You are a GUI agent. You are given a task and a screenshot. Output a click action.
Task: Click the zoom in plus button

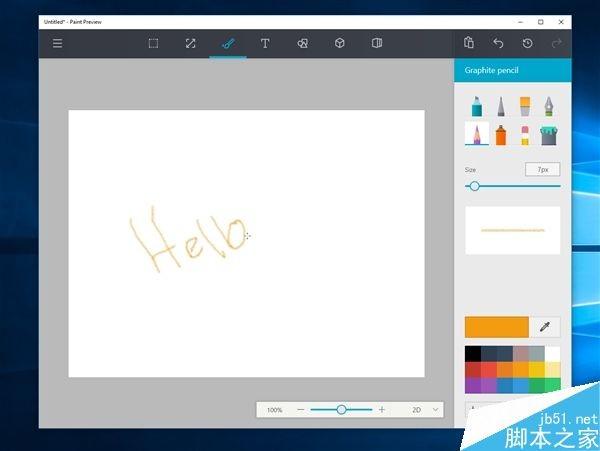click(x=381, y=410)
